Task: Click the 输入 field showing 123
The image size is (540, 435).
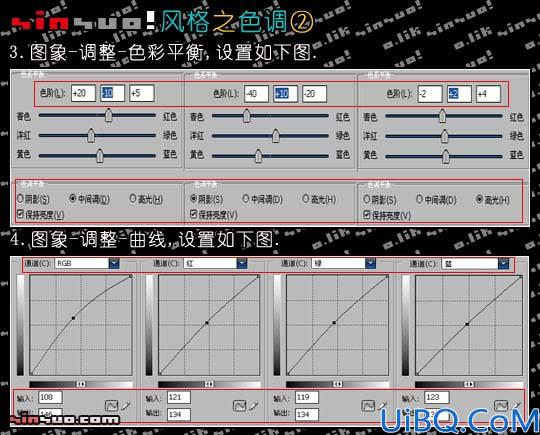Action: 437,397
